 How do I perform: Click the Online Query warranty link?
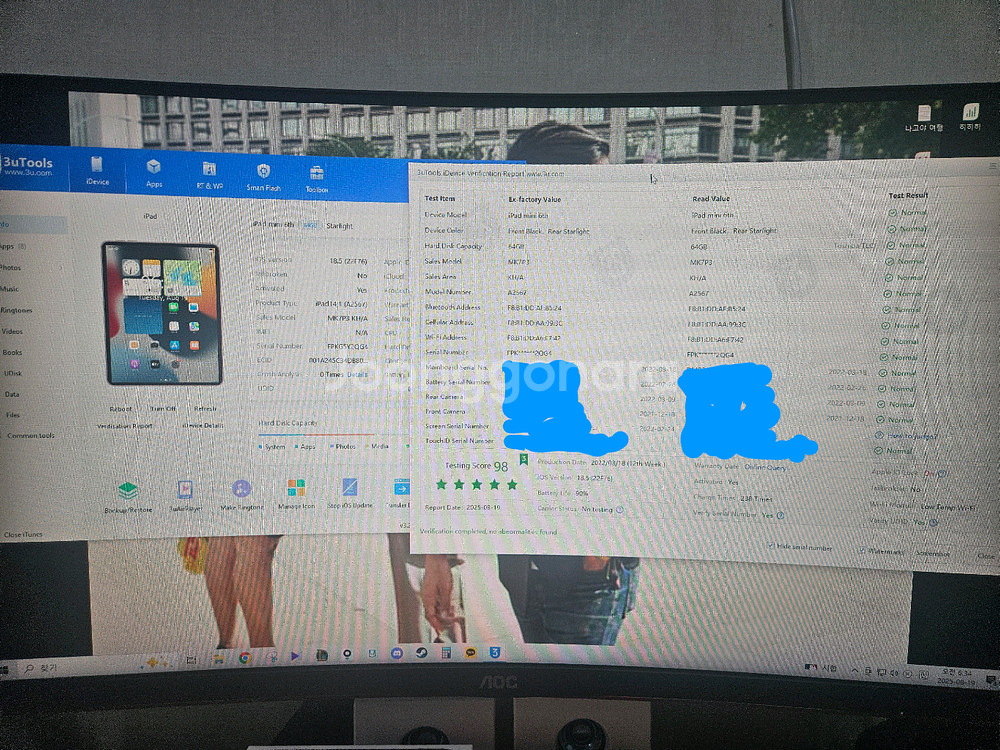[765, 467]
